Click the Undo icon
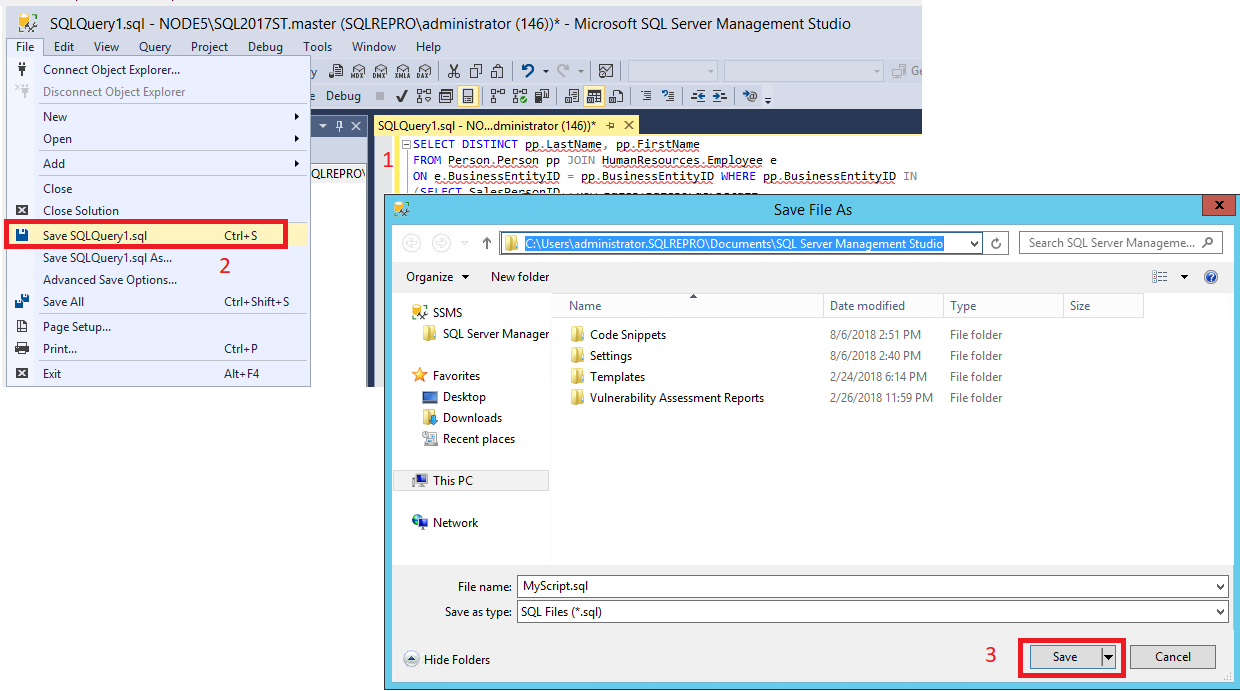1240x691 pixels. click(529, 70)
